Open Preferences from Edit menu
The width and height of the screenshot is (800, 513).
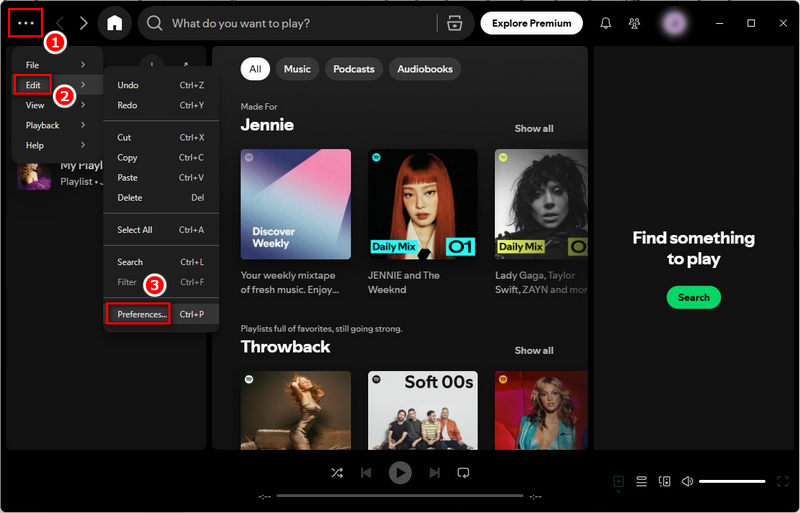click(161, 314)
